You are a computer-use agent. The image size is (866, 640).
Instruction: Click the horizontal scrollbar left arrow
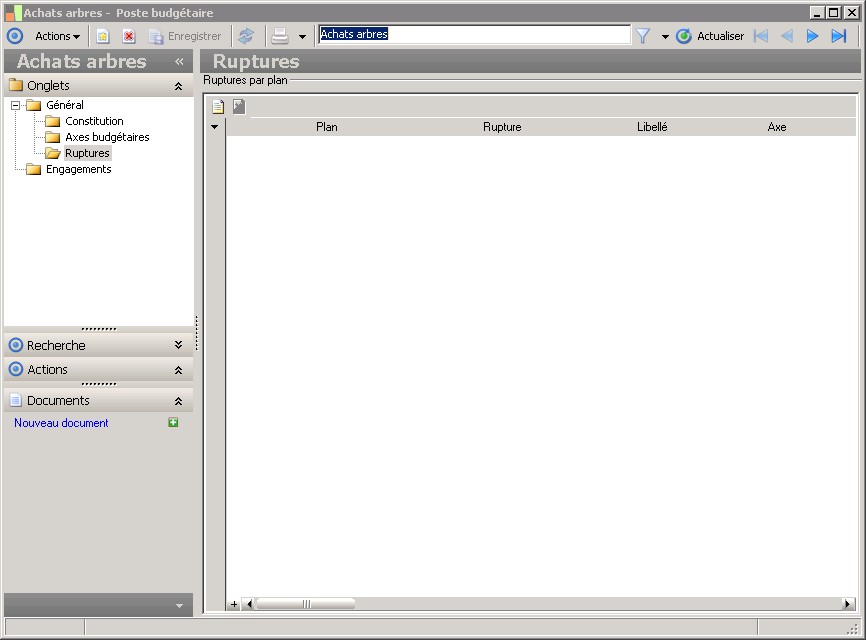point(249,604)
